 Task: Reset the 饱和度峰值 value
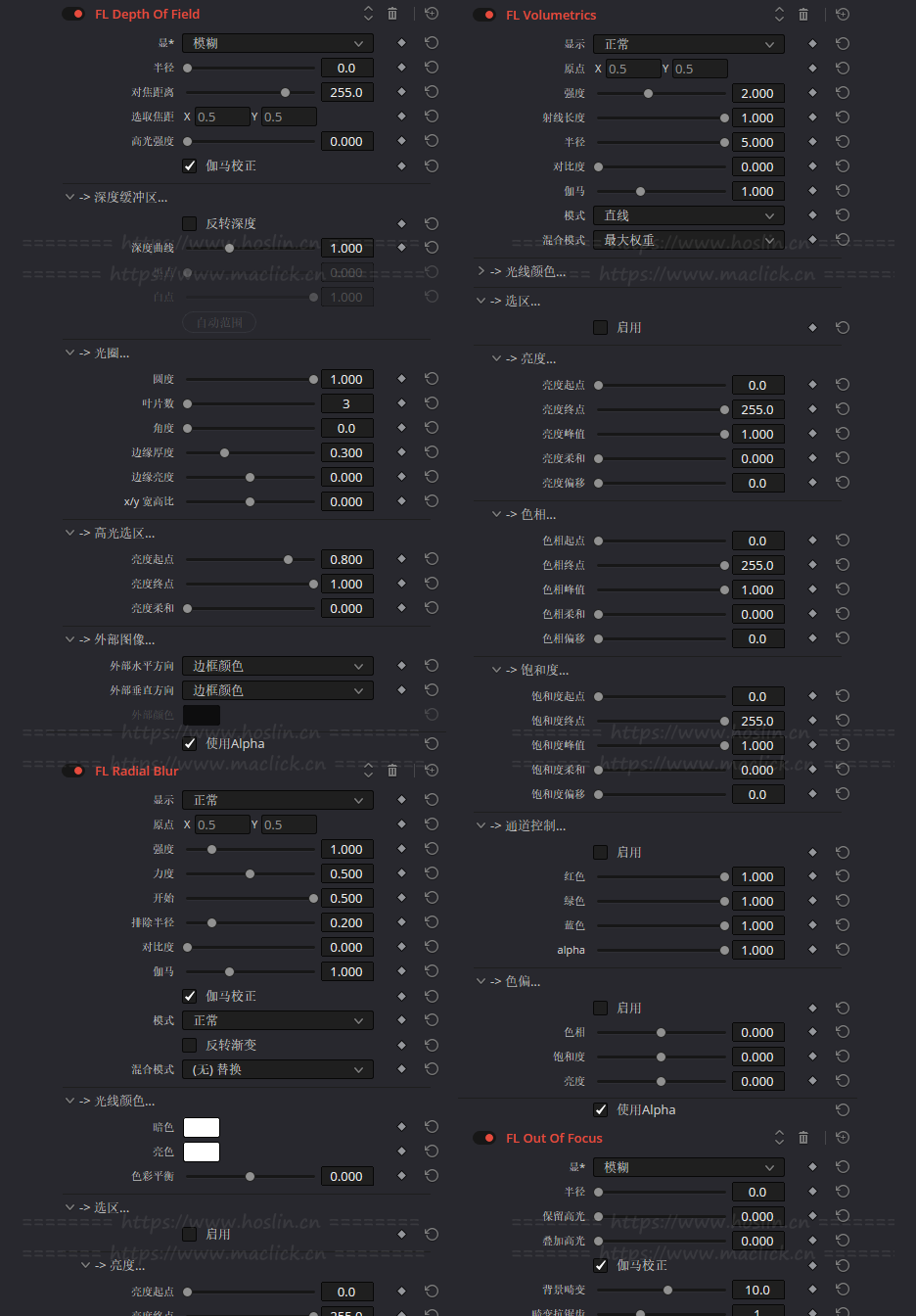[x=843, y=745]
